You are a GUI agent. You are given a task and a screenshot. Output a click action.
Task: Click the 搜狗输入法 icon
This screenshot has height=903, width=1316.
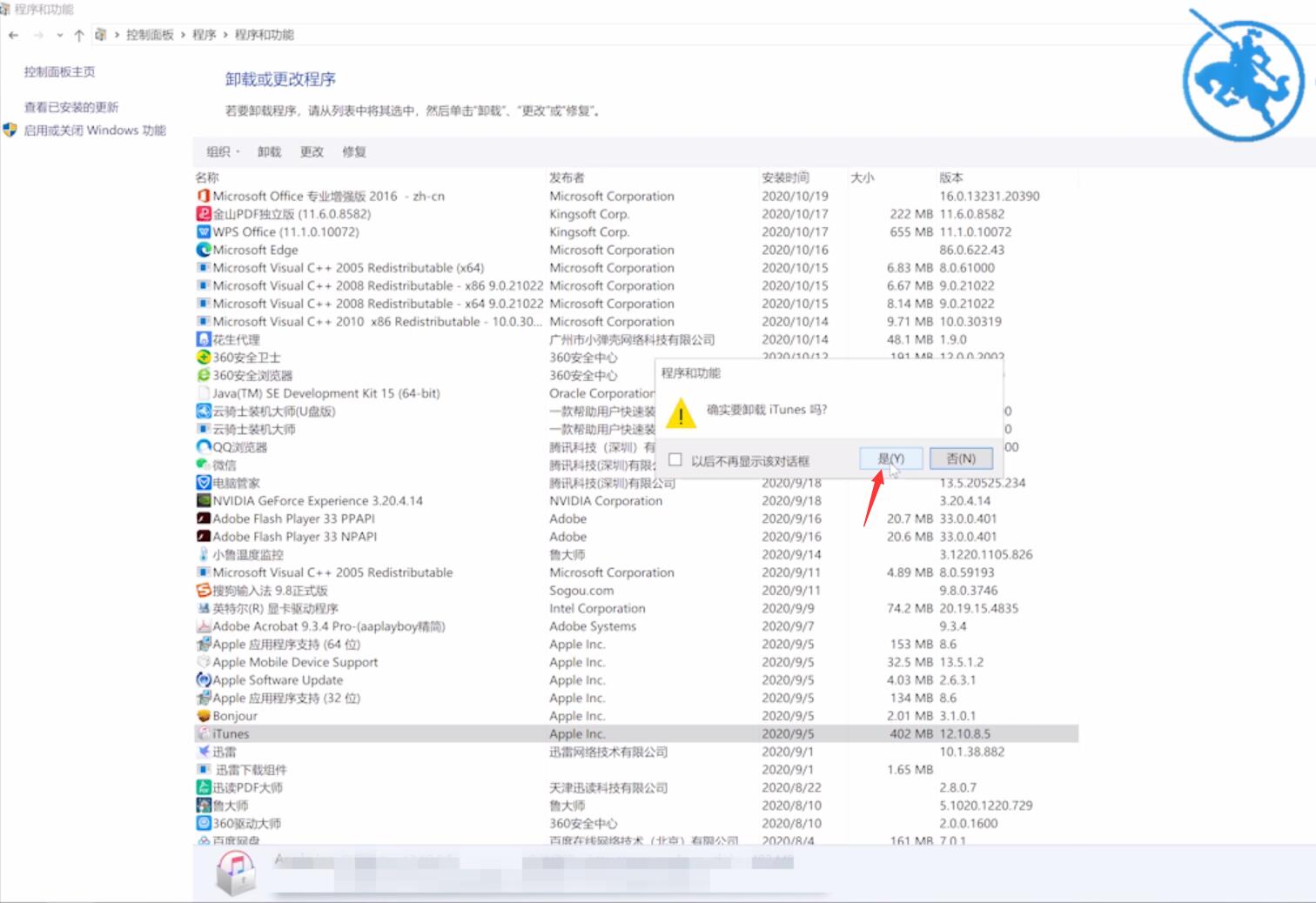pyautogui.click(x=204, y=590)
